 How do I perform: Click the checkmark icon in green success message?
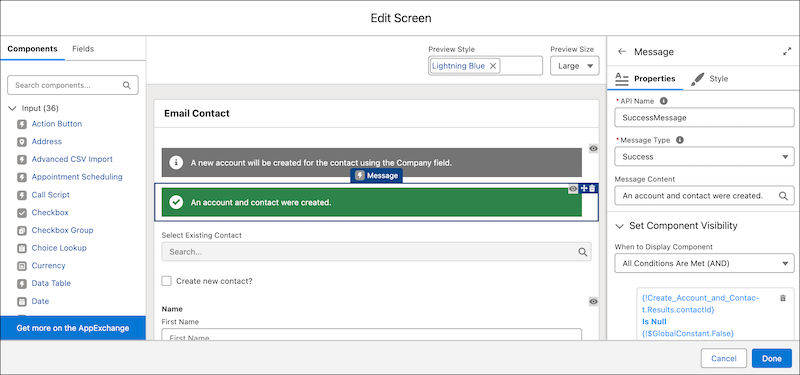coord(176,203)
